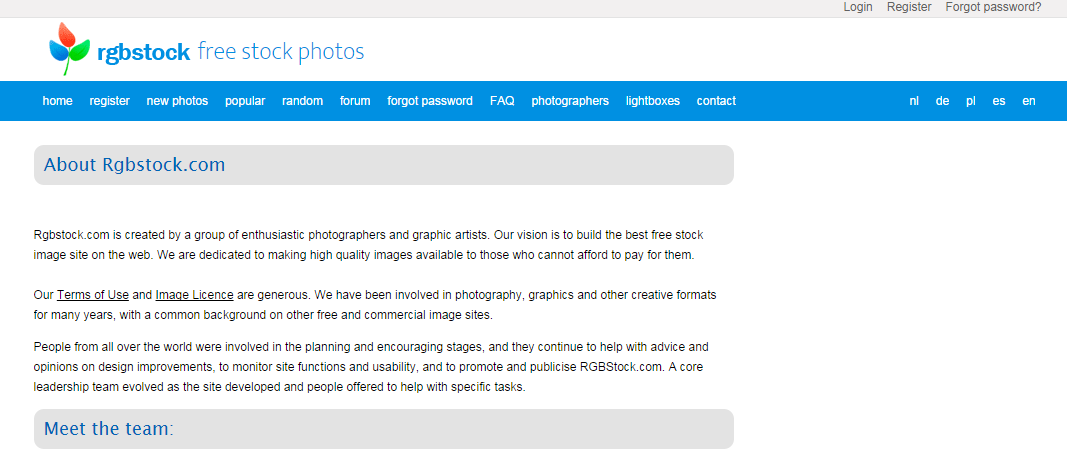Click forgot password in the navbar
The width and height of the screenshot is (1067, 449).
coord(430,101)
